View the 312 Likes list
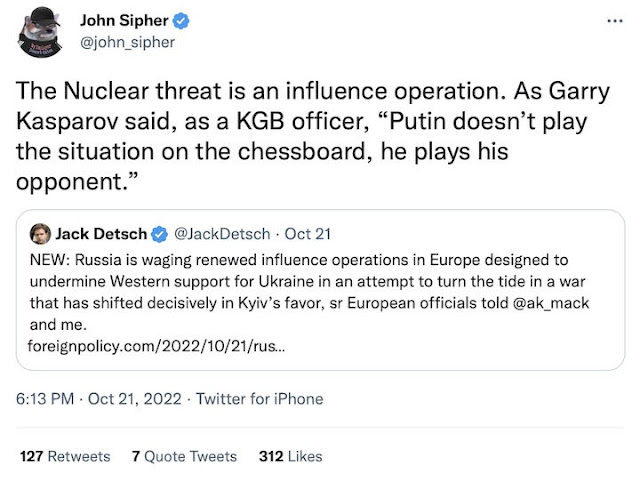Image resolution: width=640 pixels, height=482 pixels. (290, 456)
